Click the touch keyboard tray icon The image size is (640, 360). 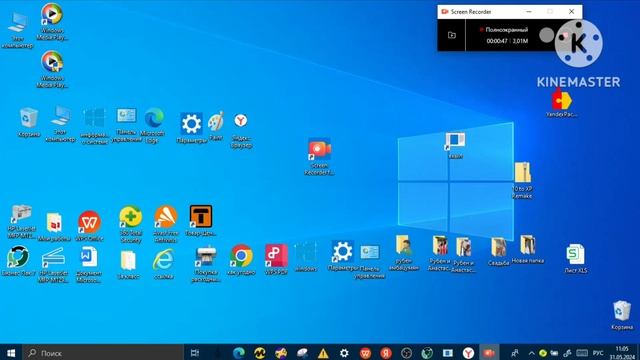(582, 353)
